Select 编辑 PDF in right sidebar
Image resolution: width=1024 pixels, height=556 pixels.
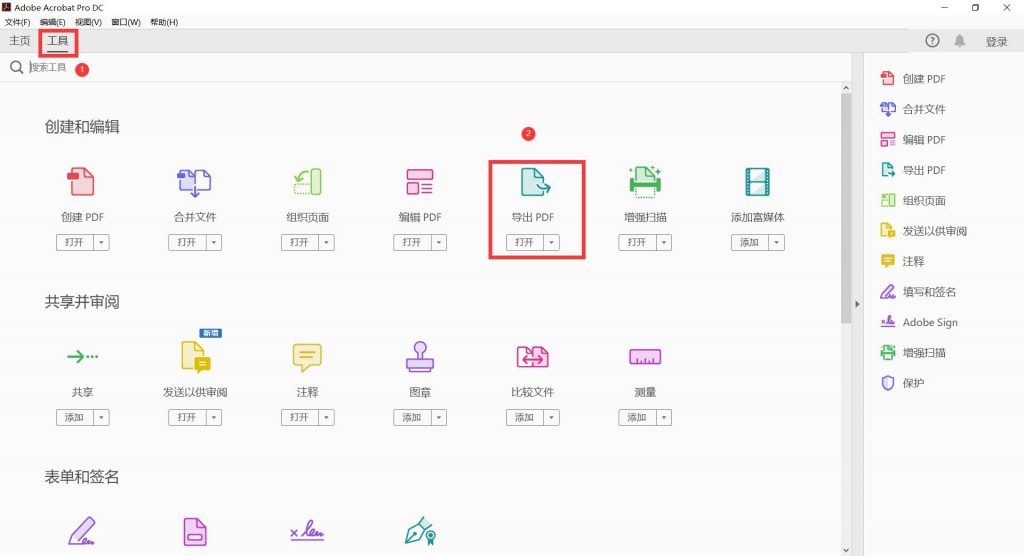[x=913, y=139]
